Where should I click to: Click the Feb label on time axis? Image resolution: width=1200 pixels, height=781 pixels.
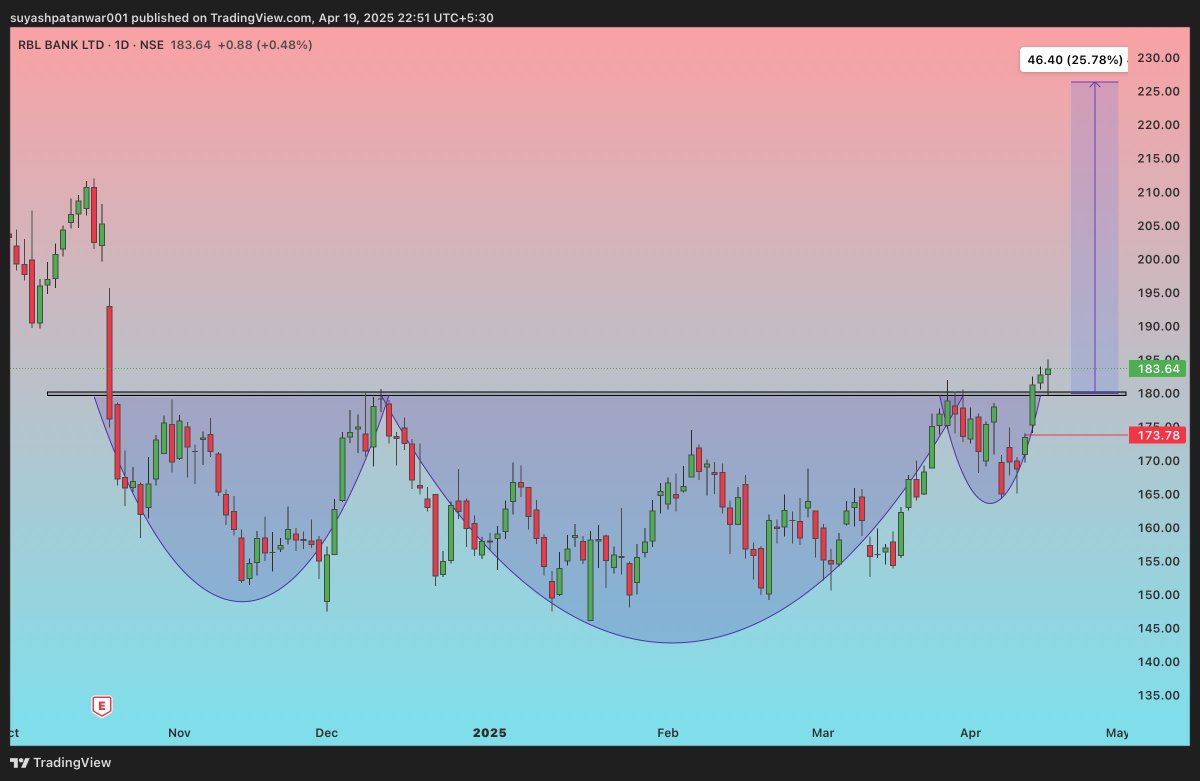668,733
